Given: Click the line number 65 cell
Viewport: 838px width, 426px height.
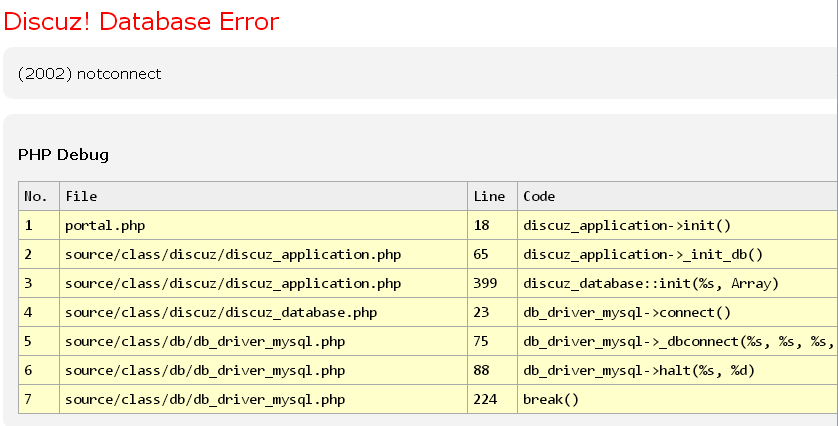Looking at the screenshot, I should (x=492, y=254).
